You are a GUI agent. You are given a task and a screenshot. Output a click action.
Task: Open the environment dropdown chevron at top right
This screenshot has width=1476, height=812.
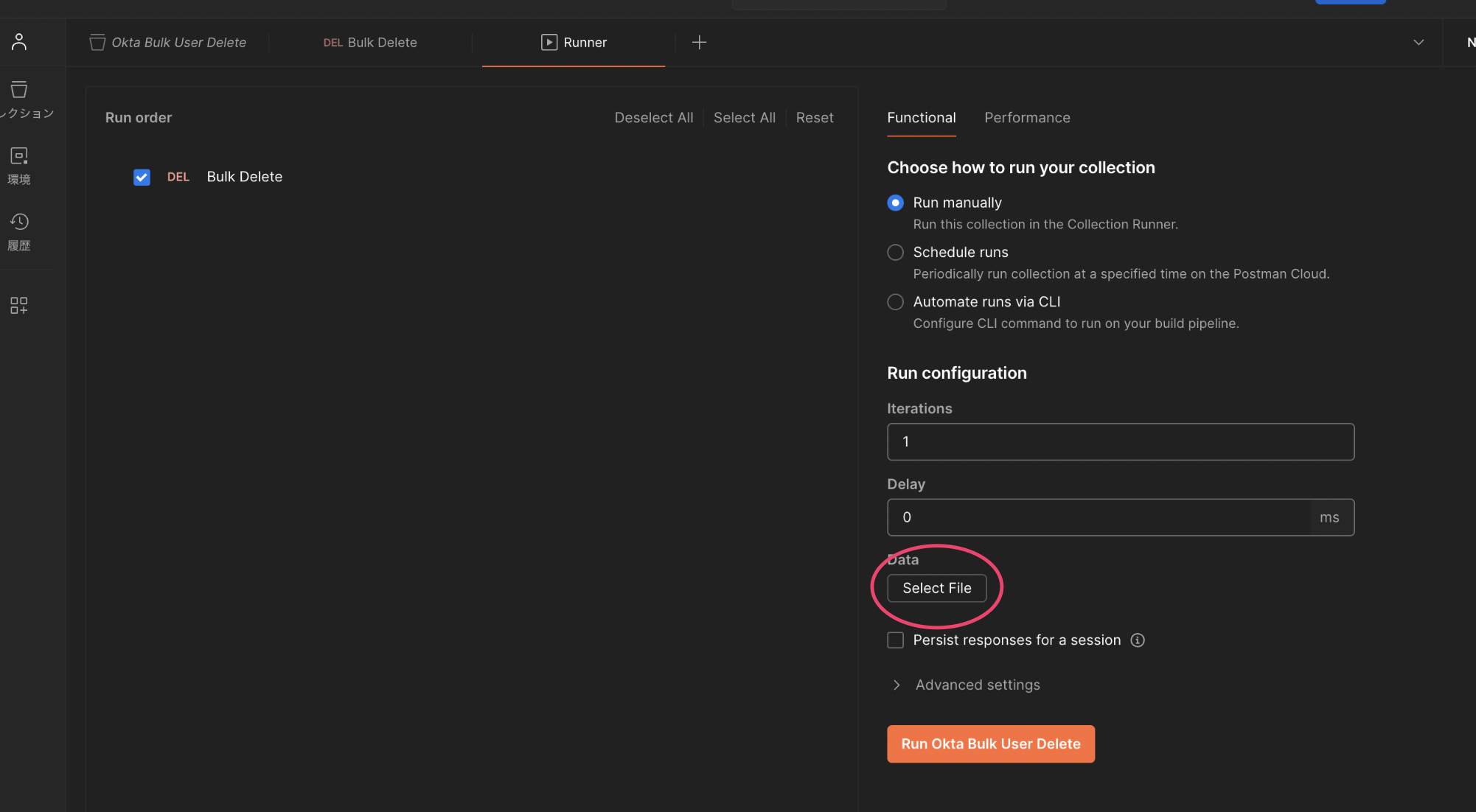[x=1419, y=42]
